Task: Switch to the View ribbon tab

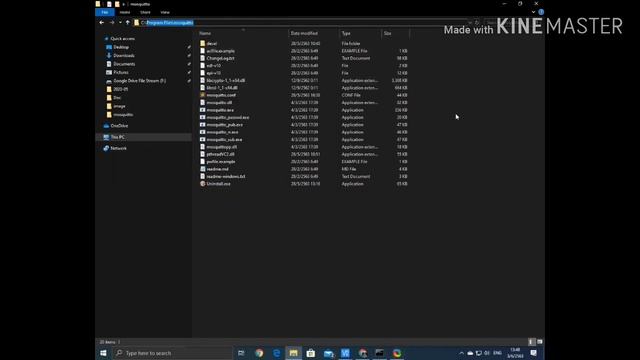Action: 165,12
